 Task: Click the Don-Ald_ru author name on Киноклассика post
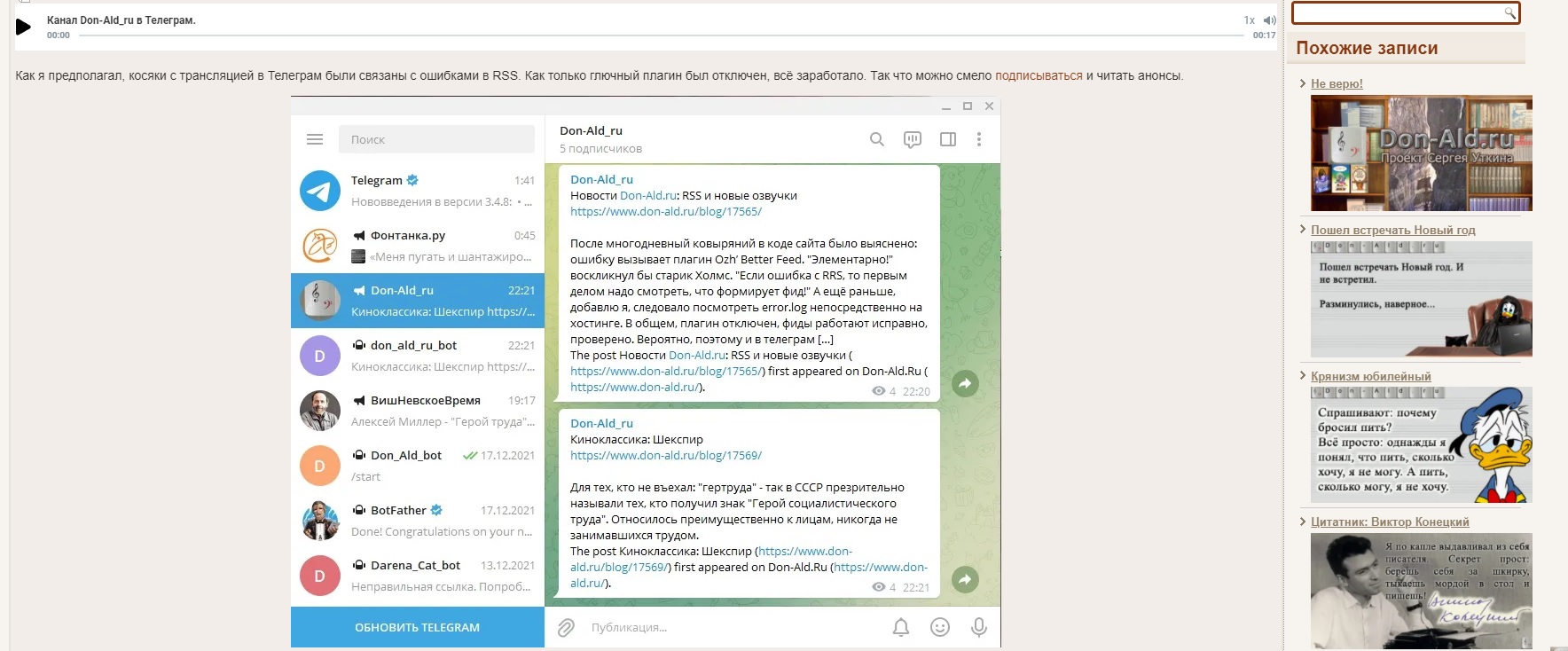(x=601, y=423)
